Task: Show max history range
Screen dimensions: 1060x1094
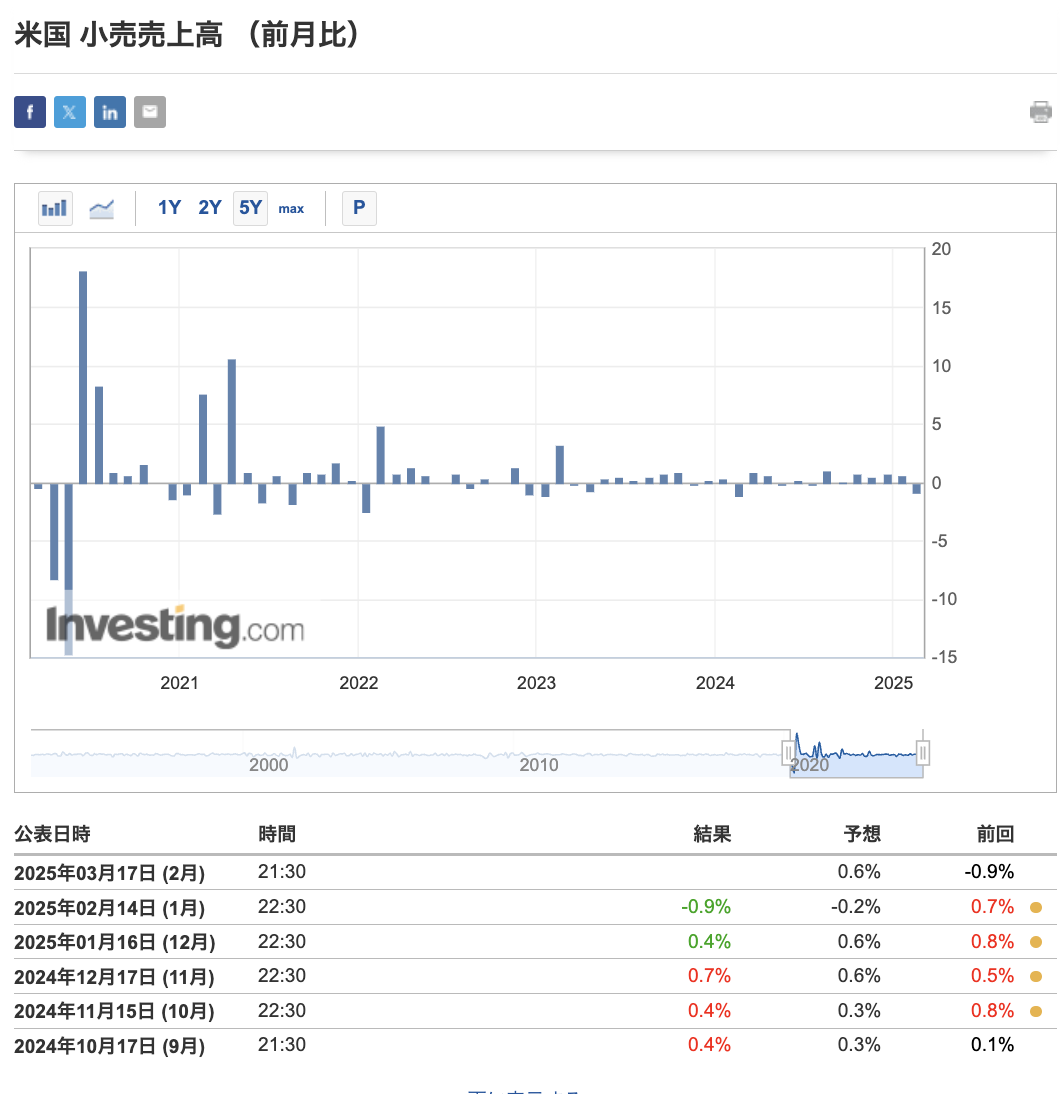Action: pyautogui.click(x=291, y=209)
